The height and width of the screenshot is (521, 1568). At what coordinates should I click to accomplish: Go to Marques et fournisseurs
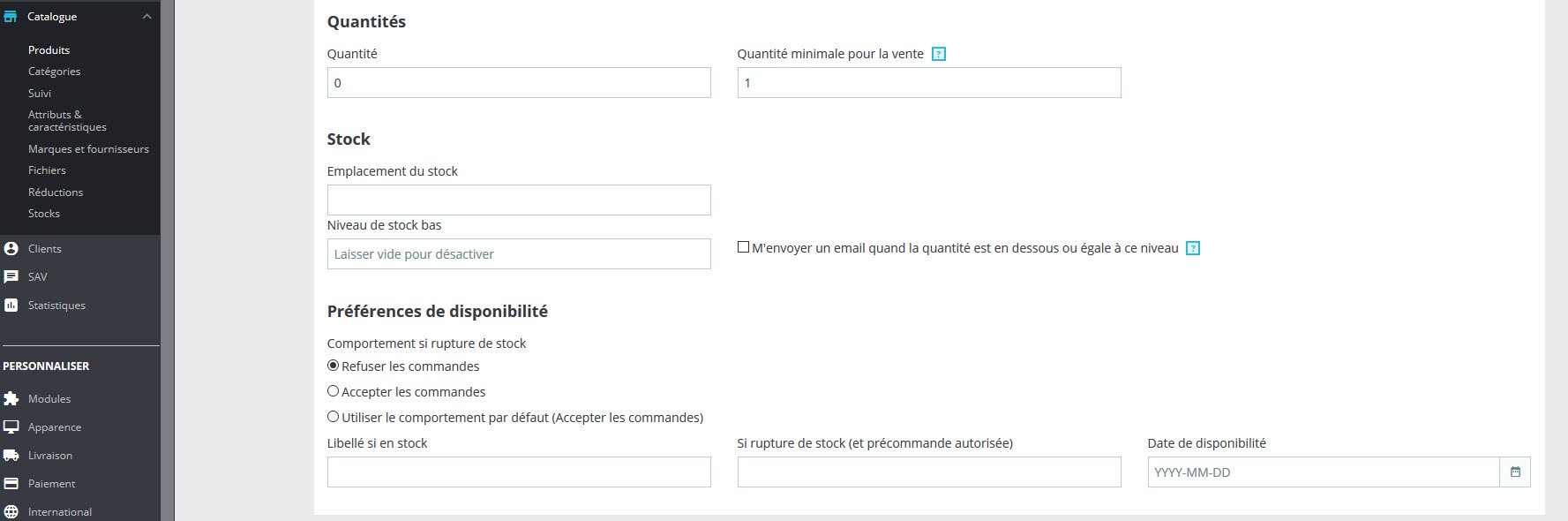click(x=88, y=149)
